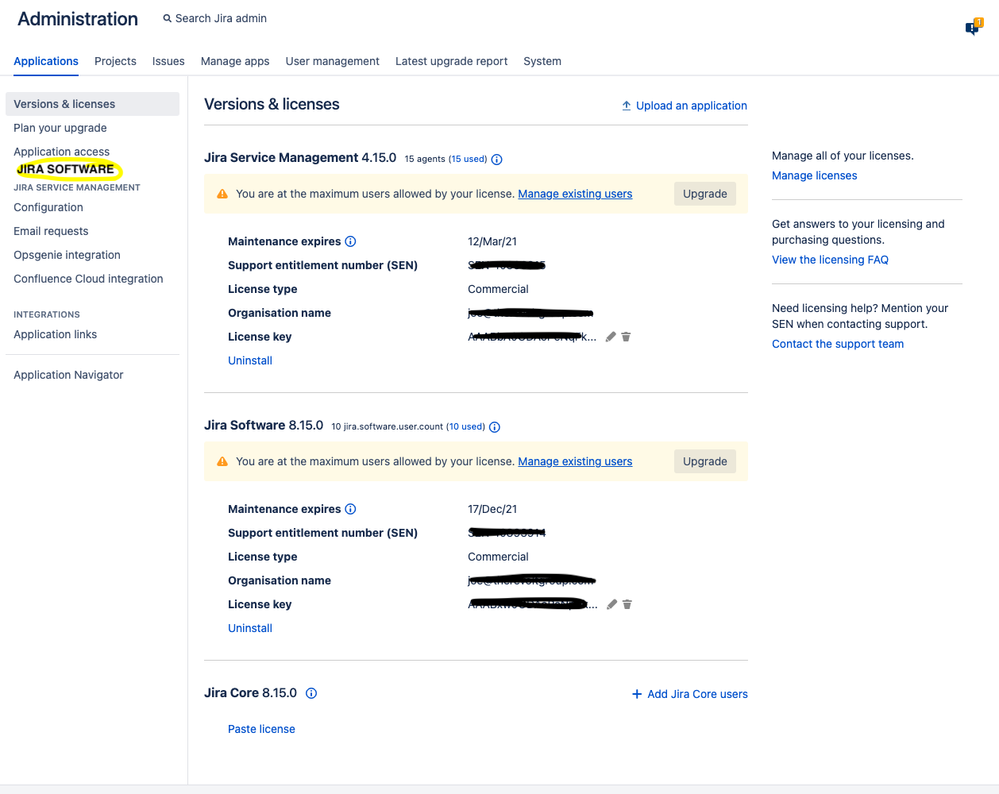999x794 pixels.
Task: Click Manage existing users in Jira Software warning
Action: (575, 461)
